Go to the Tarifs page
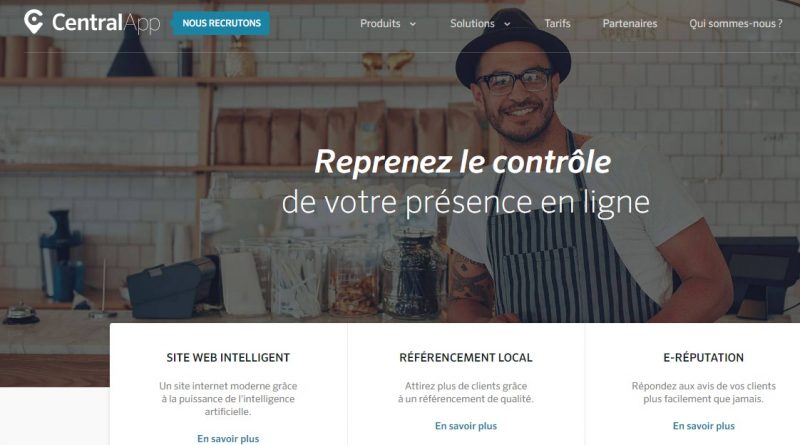 click(557, 23)
